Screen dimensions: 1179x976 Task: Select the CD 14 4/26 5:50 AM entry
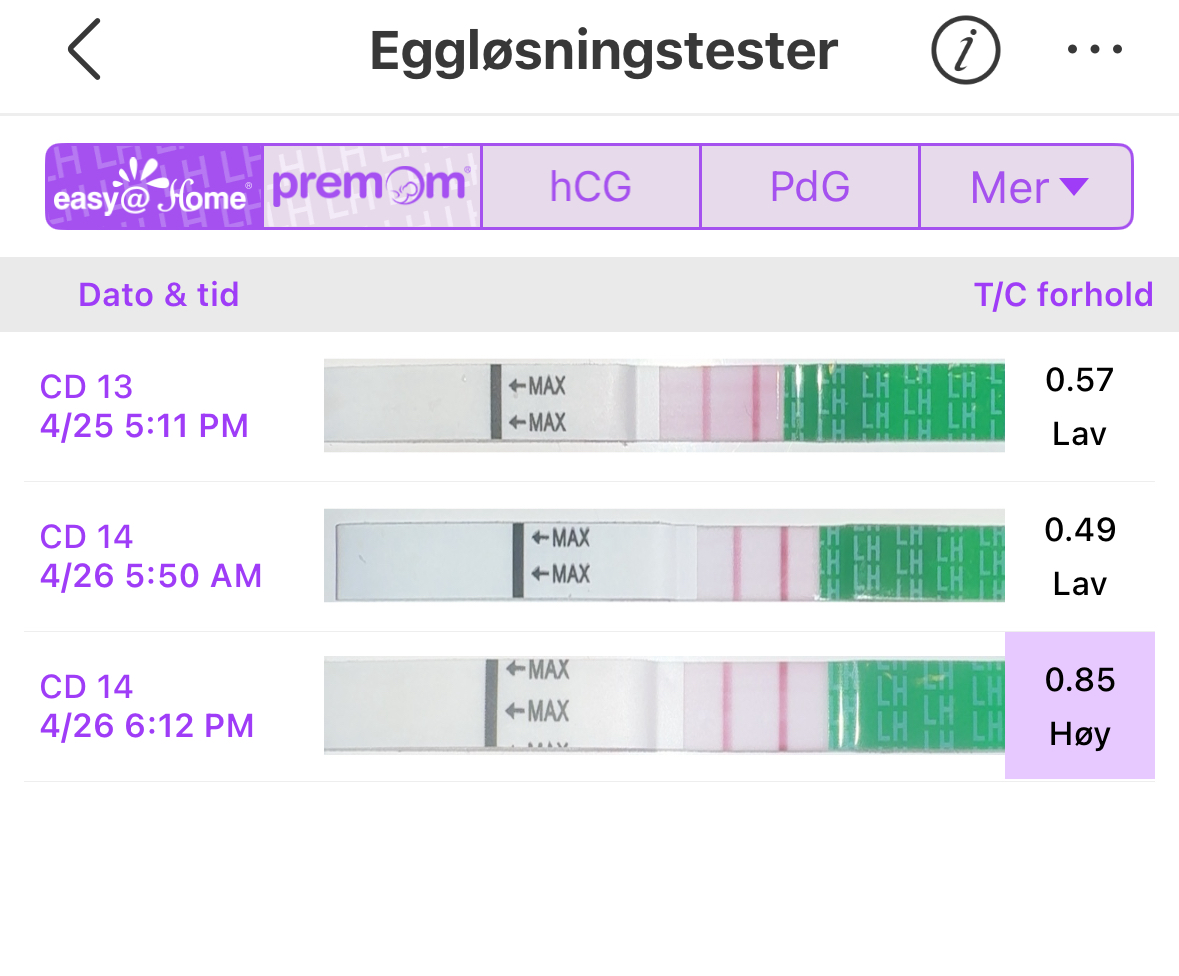tap(150, 556)
